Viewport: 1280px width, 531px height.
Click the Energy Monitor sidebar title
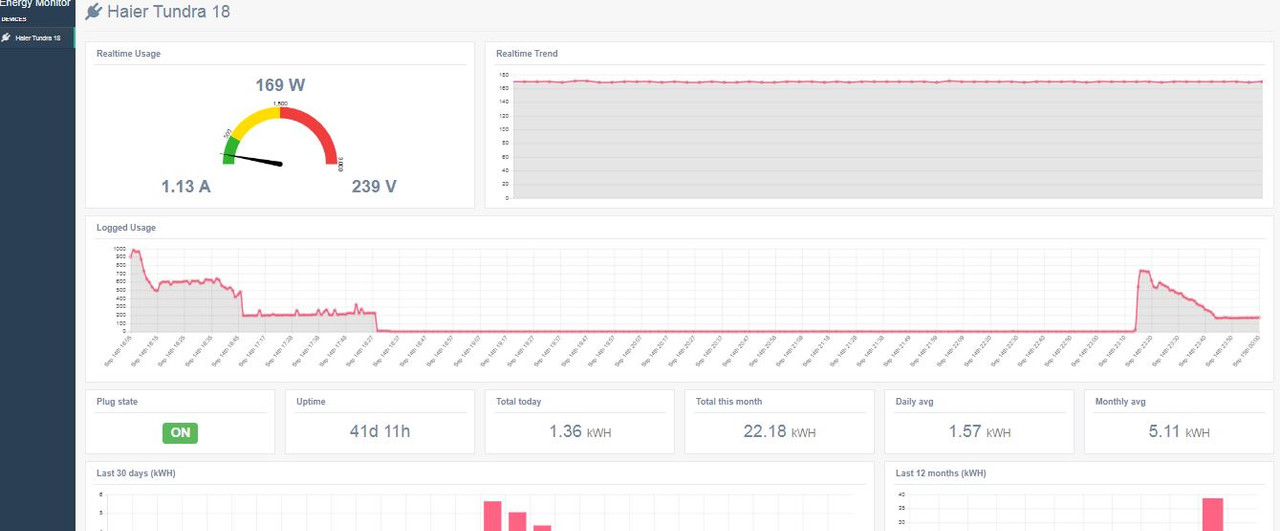35,4
